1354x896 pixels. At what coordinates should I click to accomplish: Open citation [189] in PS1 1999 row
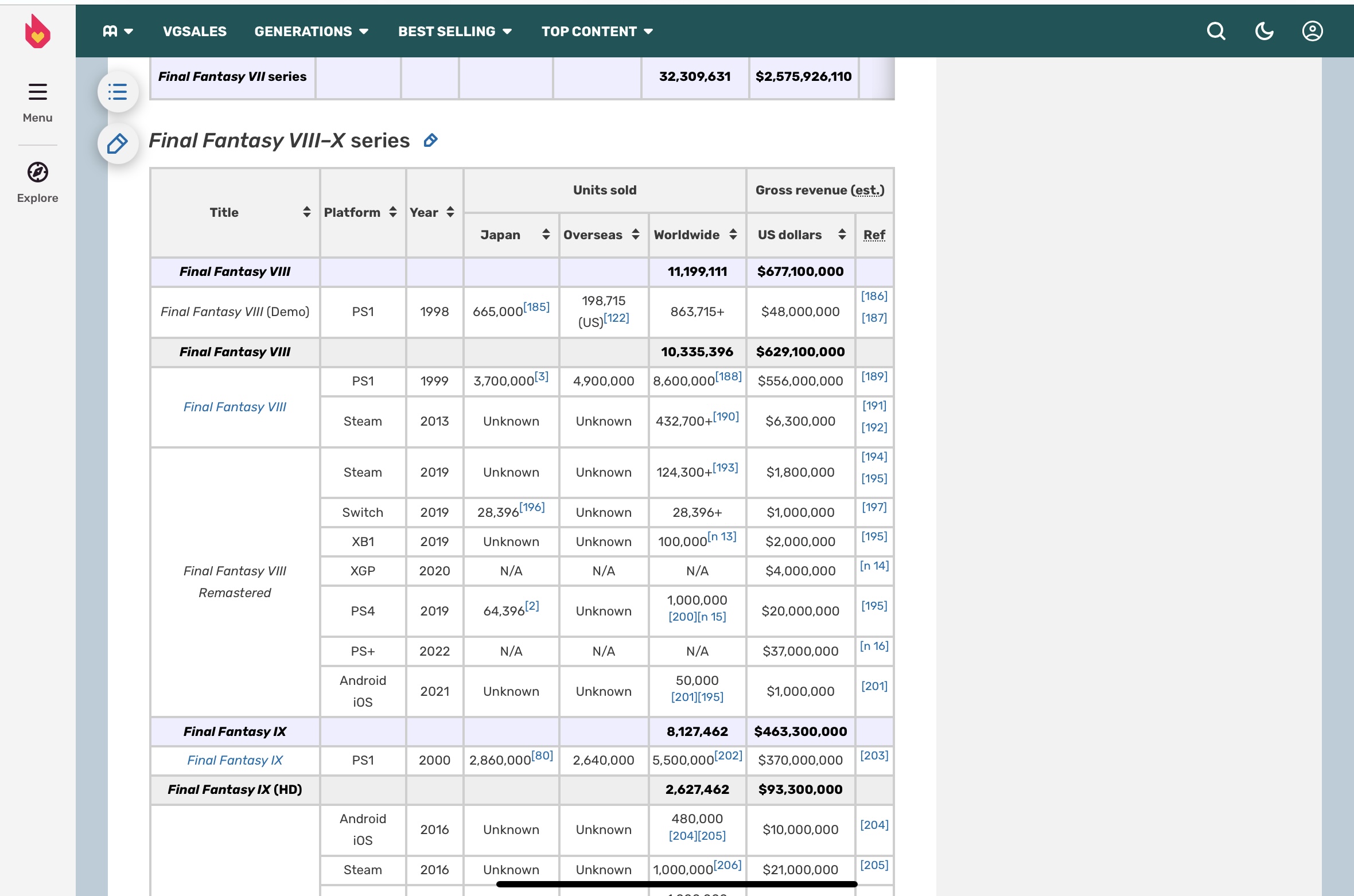tap(874, 376)
